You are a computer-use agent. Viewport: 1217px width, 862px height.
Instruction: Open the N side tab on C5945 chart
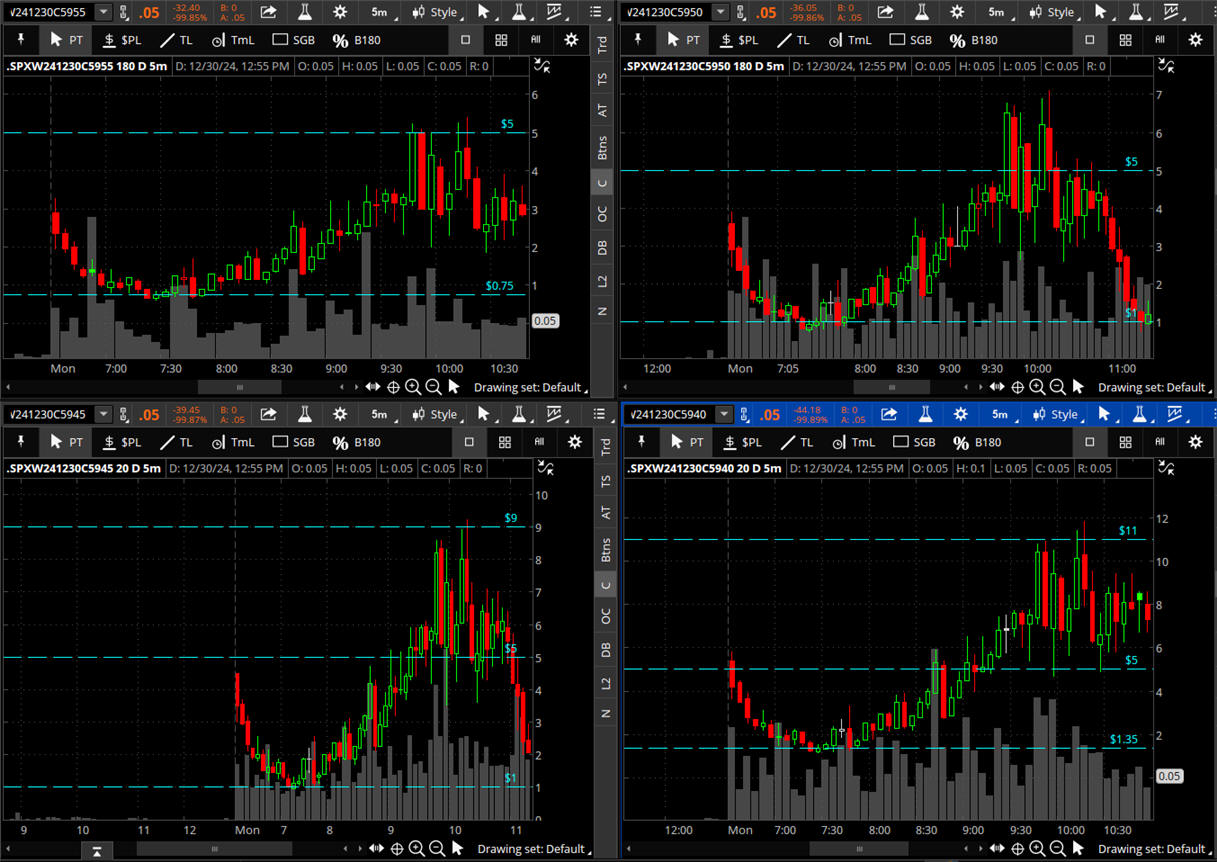coord(605,713)
